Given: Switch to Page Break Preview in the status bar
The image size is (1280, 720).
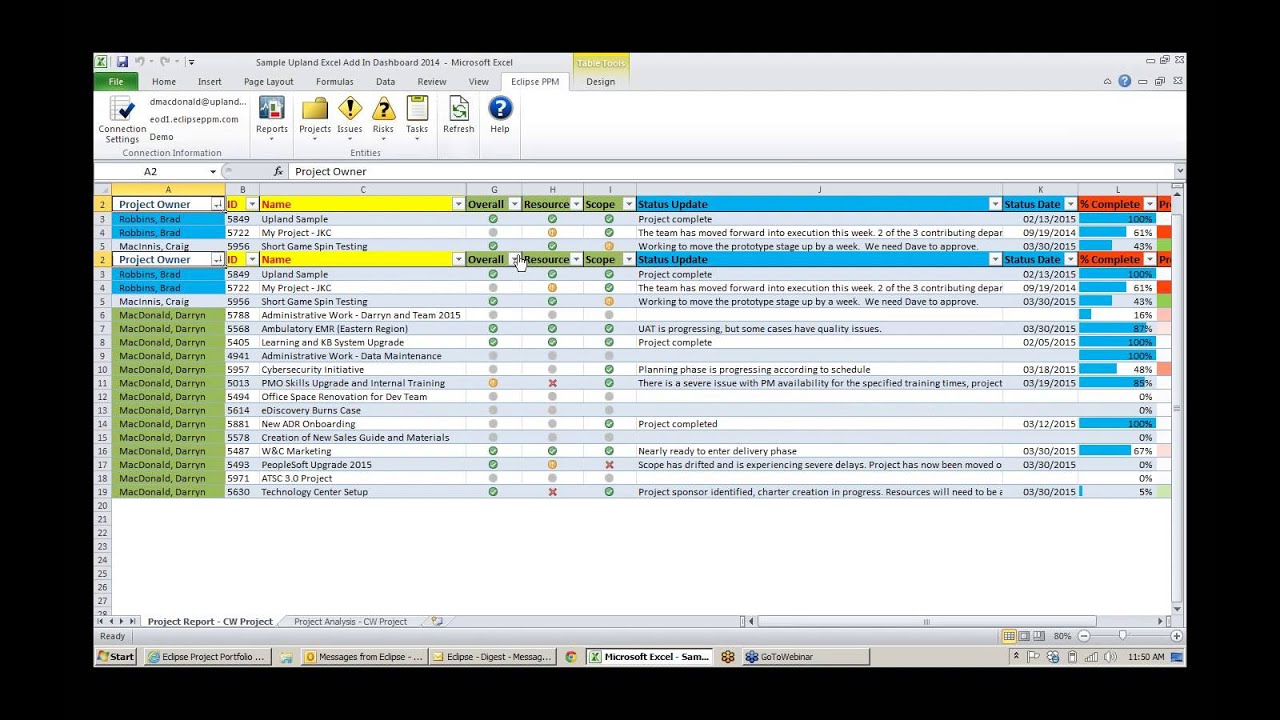Looking at the screenshot, I should pos(1039,636).
